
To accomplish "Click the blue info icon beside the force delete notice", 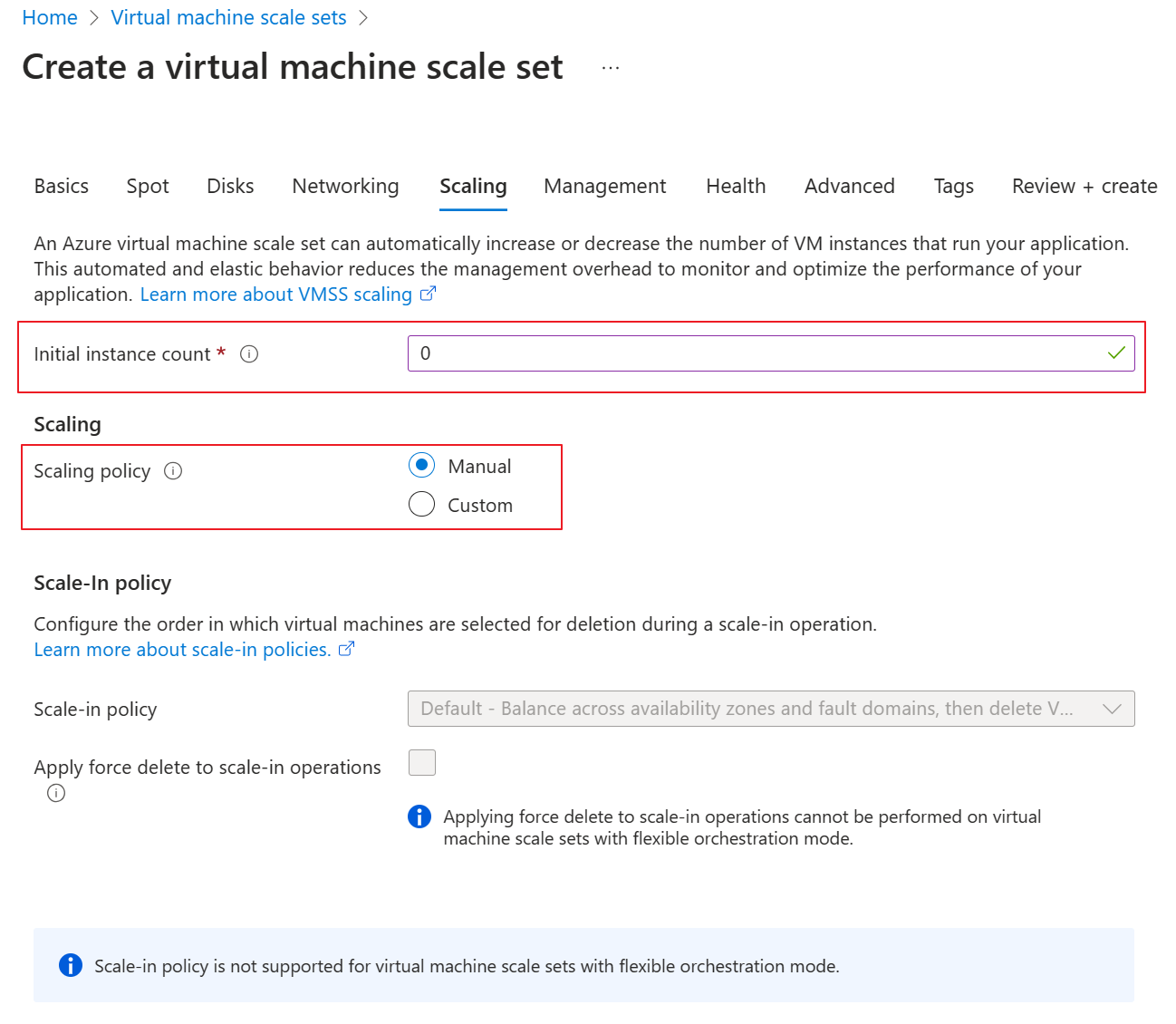I will point(419,816).
